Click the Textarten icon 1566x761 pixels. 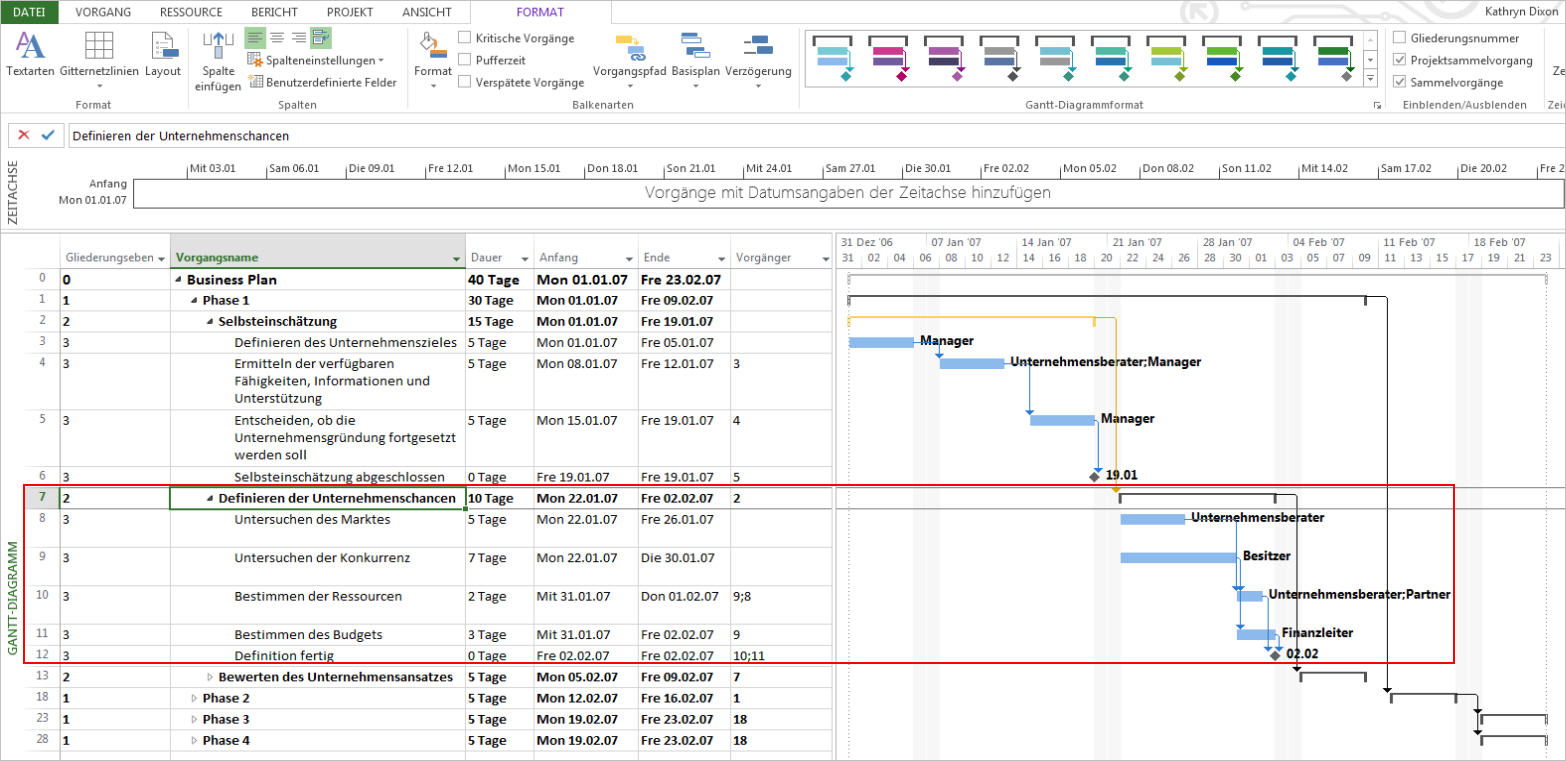click(x=30, y=47)
